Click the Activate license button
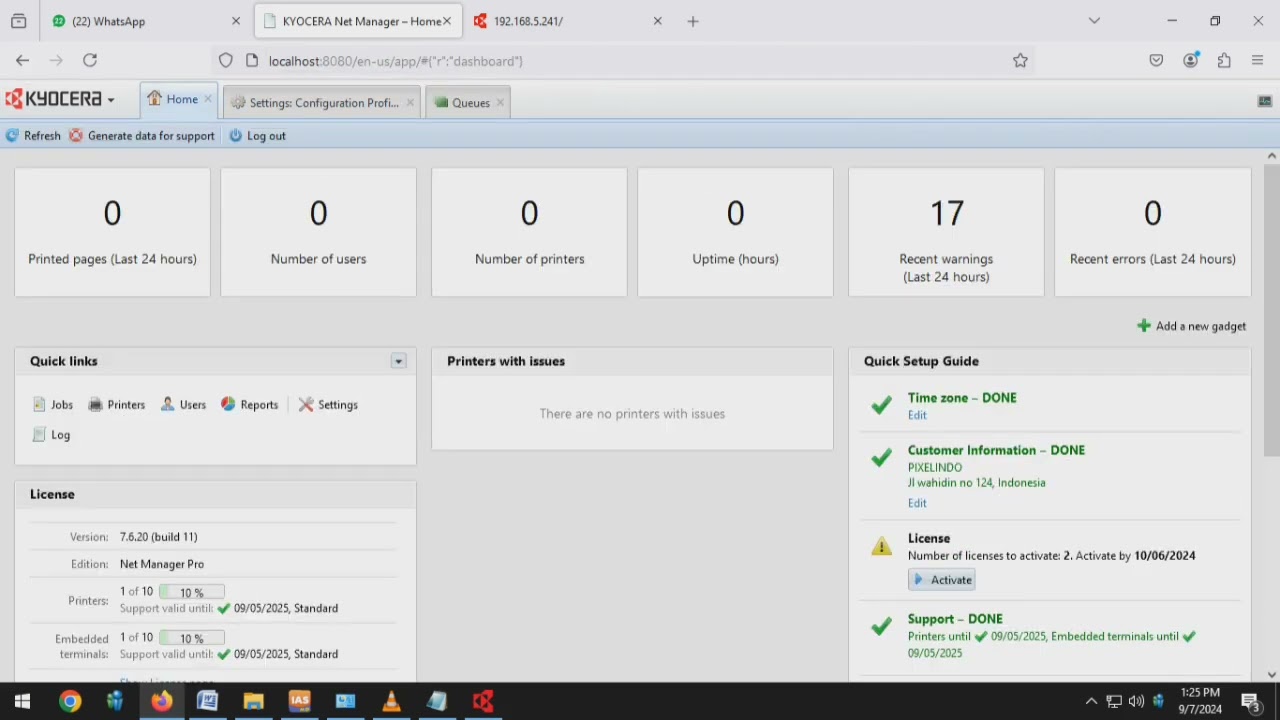 [941, 580]
